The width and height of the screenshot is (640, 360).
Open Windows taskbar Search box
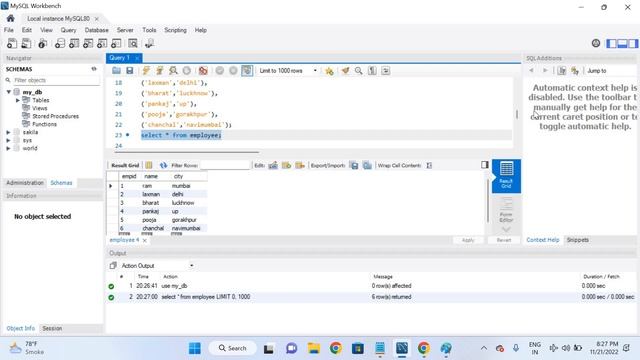coord(232,348)
